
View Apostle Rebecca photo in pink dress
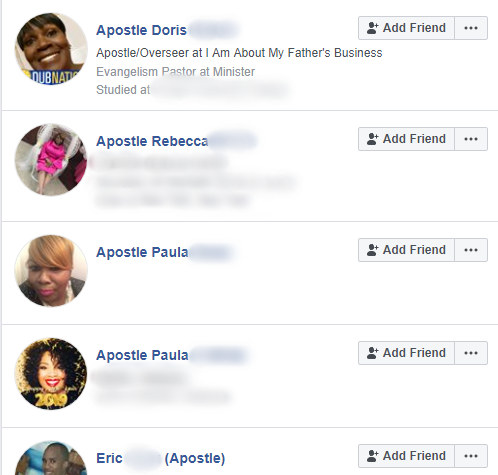(51, 159)
